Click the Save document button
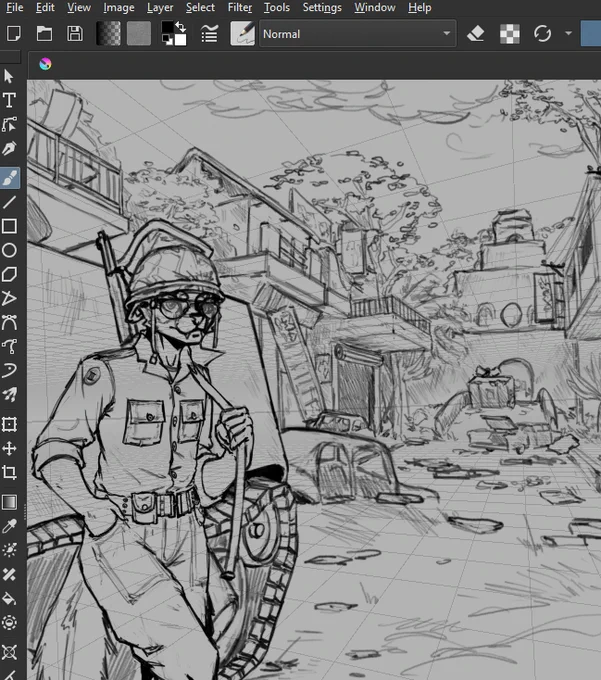Image resolution: width=601 pixels, height=680 pixels. point(75,34)
